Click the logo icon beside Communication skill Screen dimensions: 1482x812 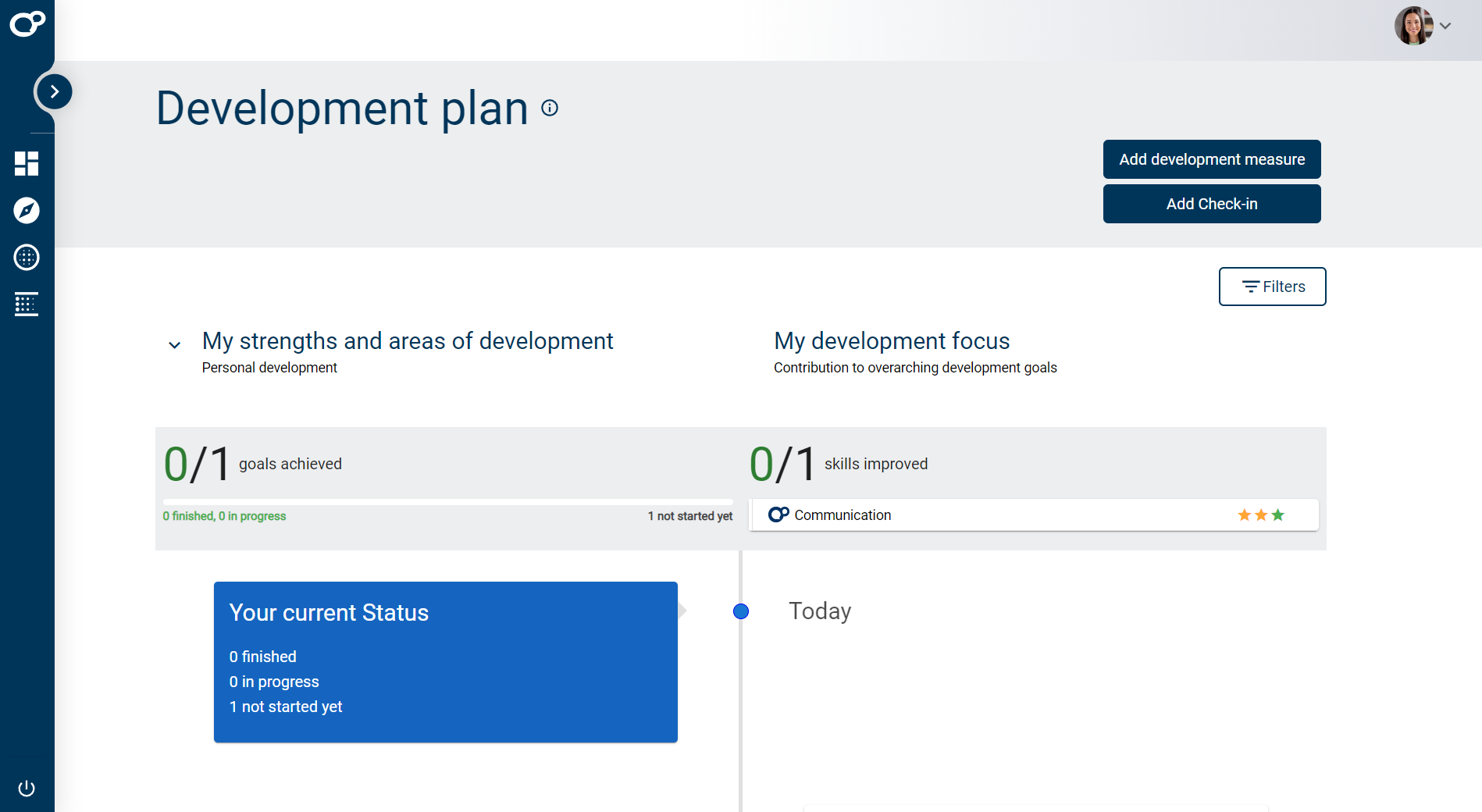point(778,515)
